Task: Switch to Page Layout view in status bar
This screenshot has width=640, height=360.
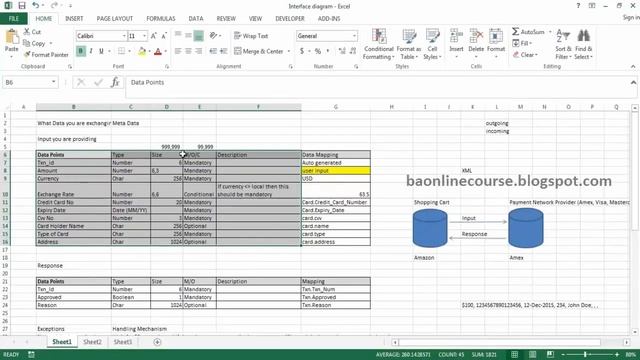Action: tap(532, 354)
